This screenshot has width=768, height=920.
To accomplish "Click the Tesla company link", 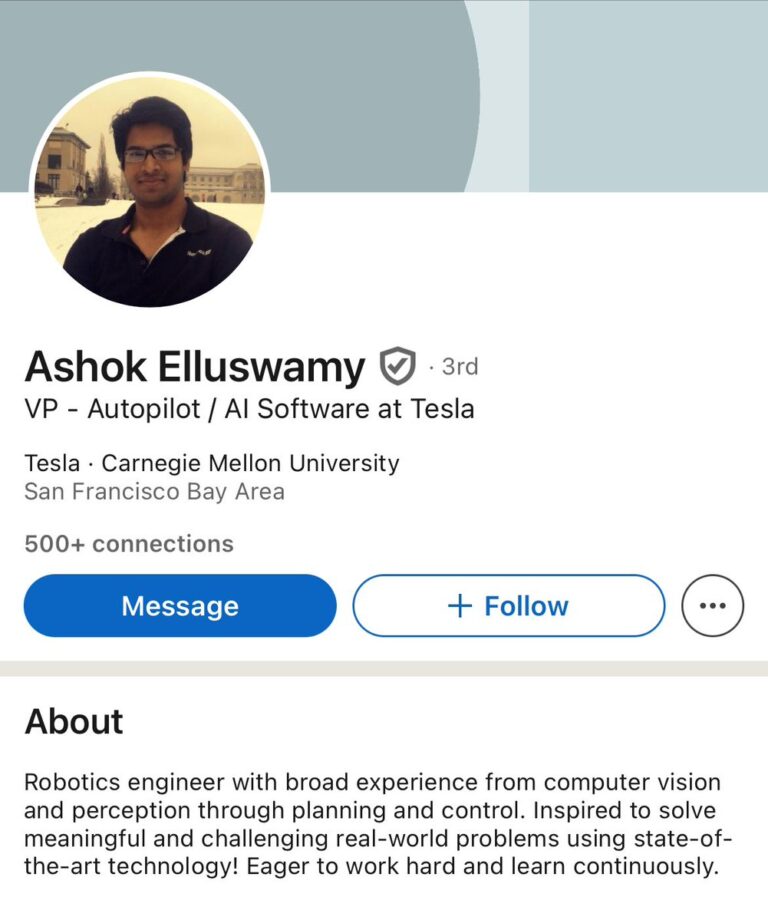I will tap(53, 463).
